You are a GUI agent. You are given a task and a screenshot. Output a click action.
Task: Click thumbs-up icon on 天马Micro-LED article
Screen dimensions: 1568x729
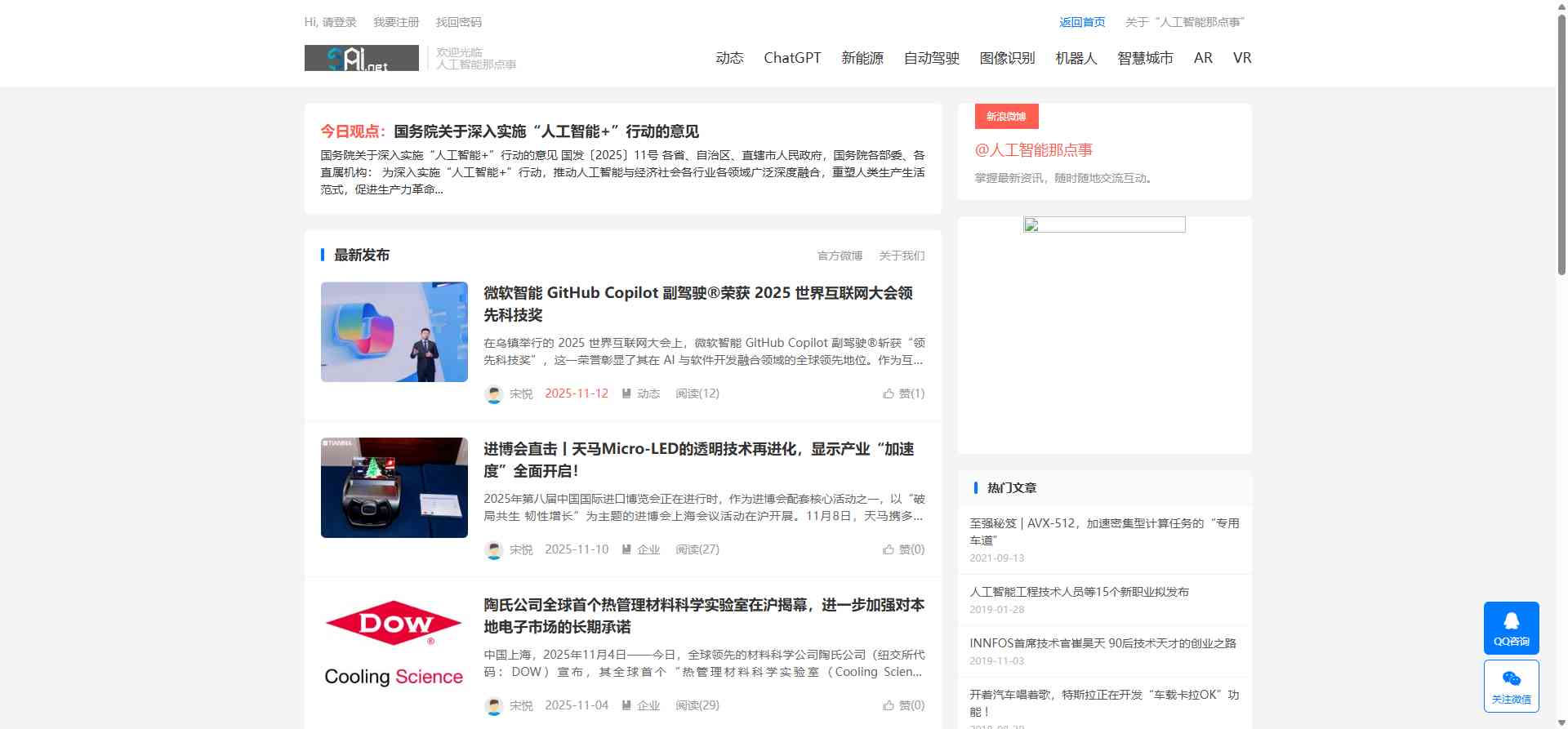pyautogui.click(x=889, y=549)
